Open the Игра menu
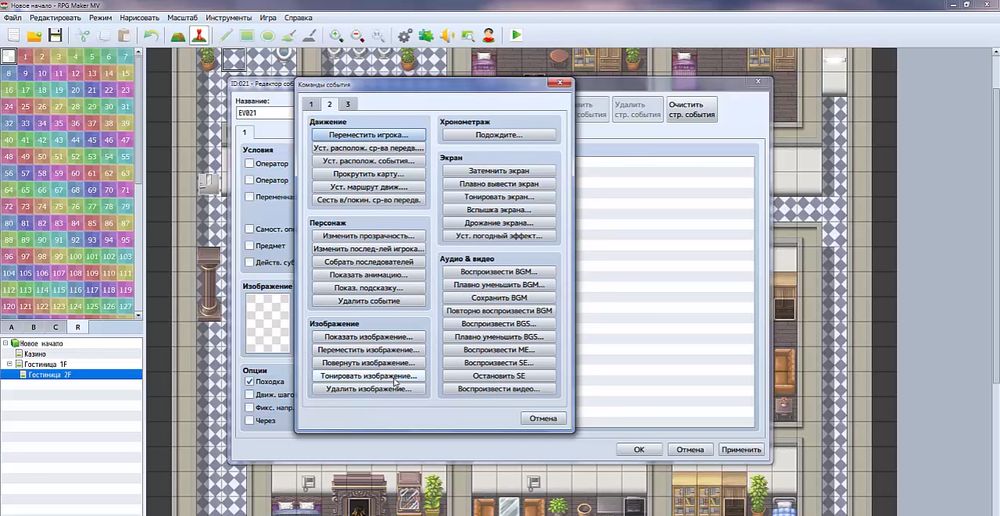The height and width of the screenshot is (516, 1000). pos(268,17)
